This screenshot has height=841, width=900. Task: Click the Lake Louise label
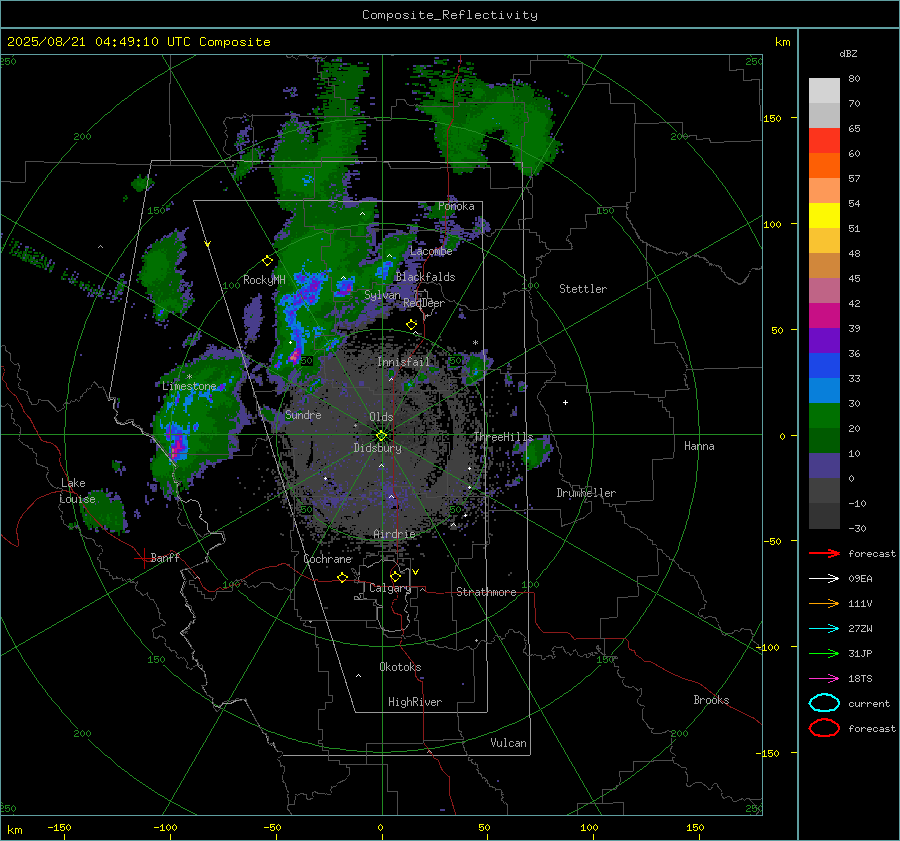coord(77,491)
